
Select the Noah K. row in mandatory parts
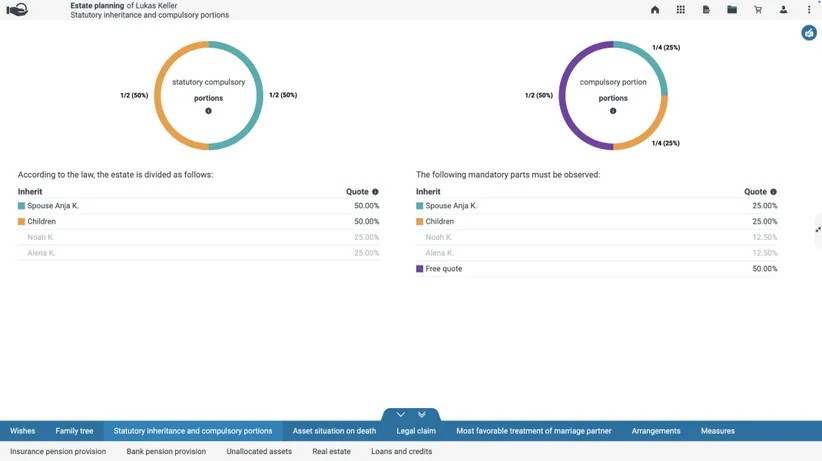click(597, 237)
